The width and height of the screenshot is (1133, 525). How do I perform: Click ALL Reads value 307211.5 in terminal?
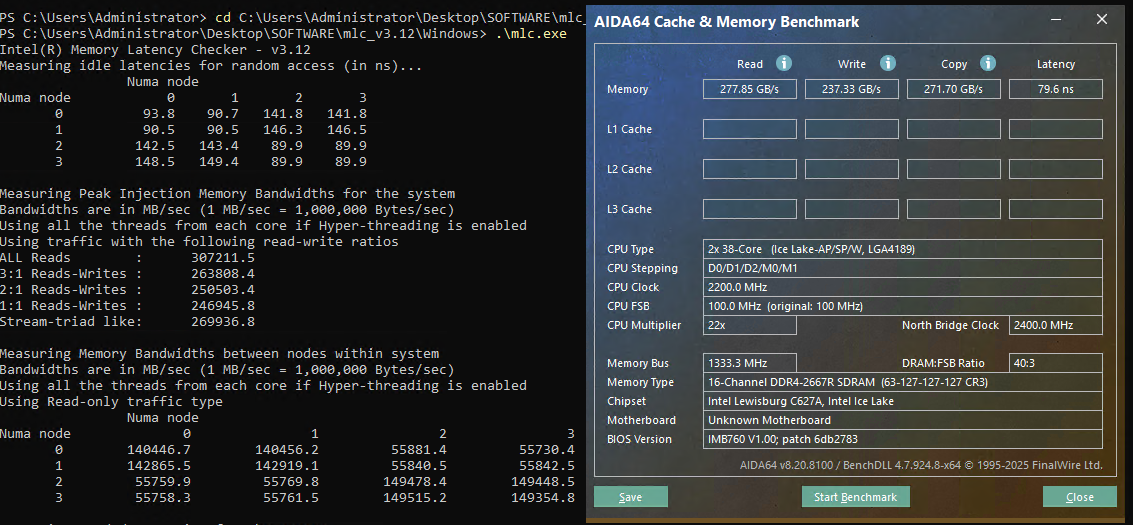pos(223,257)
